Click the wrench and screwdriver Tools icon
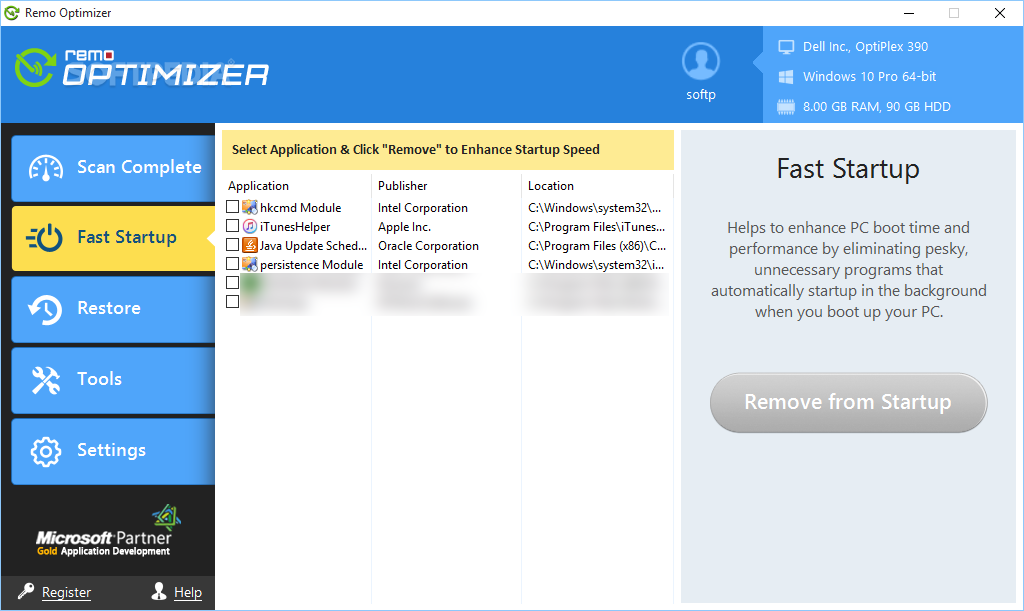Image resolution: width=1024 pixels, height=611 pixels. [x=46, y=380]
